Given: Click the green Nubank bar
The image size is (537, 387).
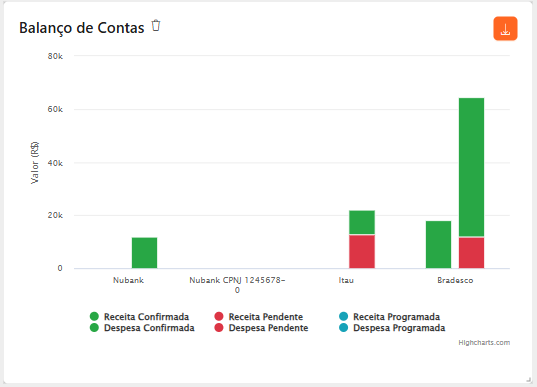Looking at the screenshot, I should point(145,253).
